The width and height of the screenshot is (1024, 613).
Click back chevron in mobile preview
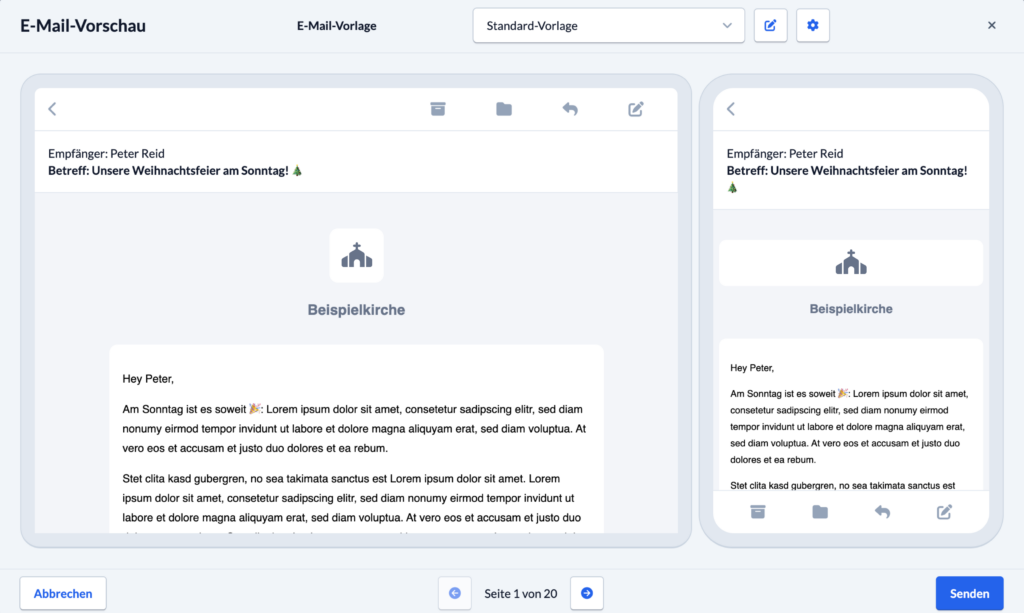(731, 109)
